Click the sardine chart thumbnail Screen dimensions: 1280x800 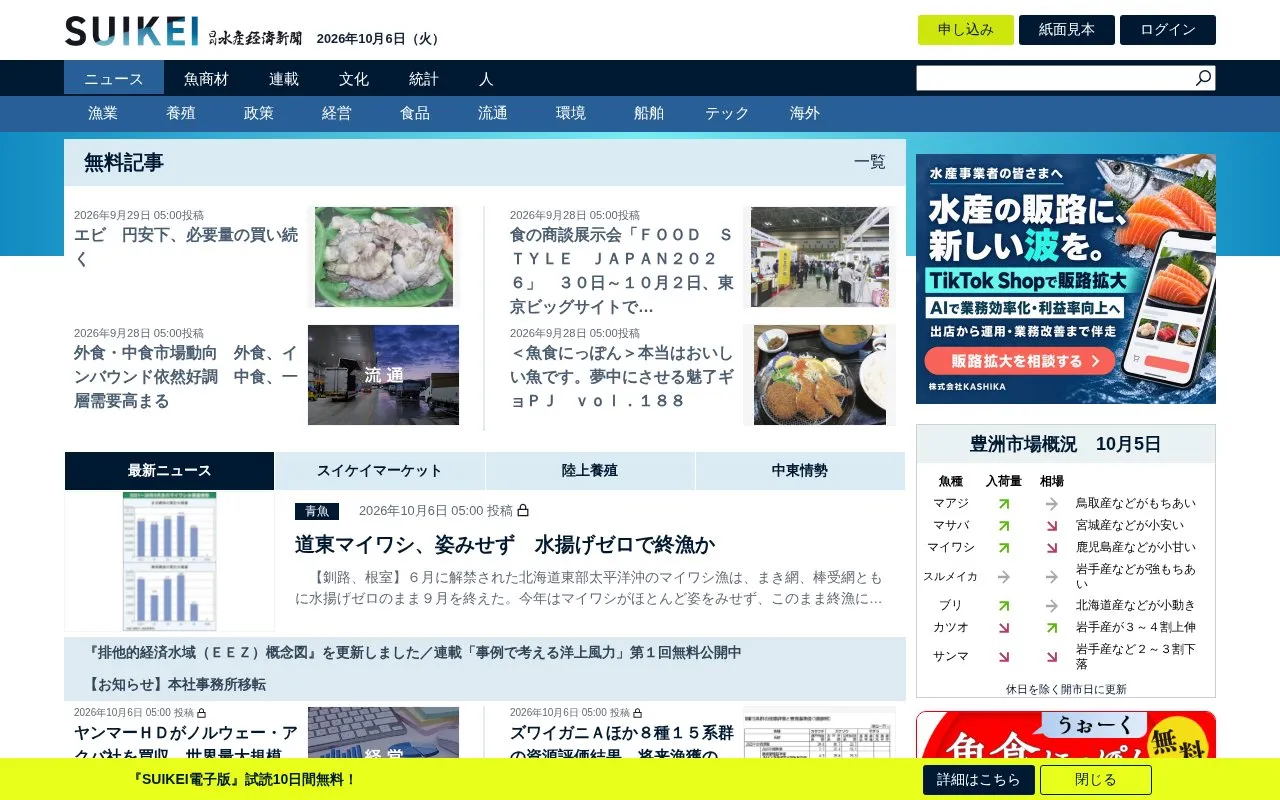[169, 561]
